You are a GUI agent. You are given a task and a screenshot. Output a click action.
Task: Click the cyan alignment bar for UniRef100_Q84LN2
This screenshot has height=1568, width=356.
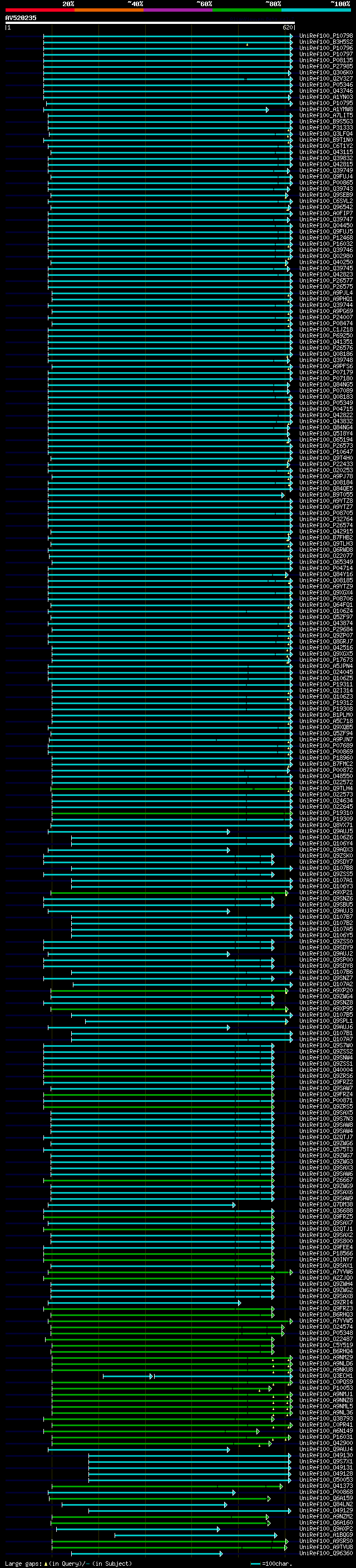145,1505
